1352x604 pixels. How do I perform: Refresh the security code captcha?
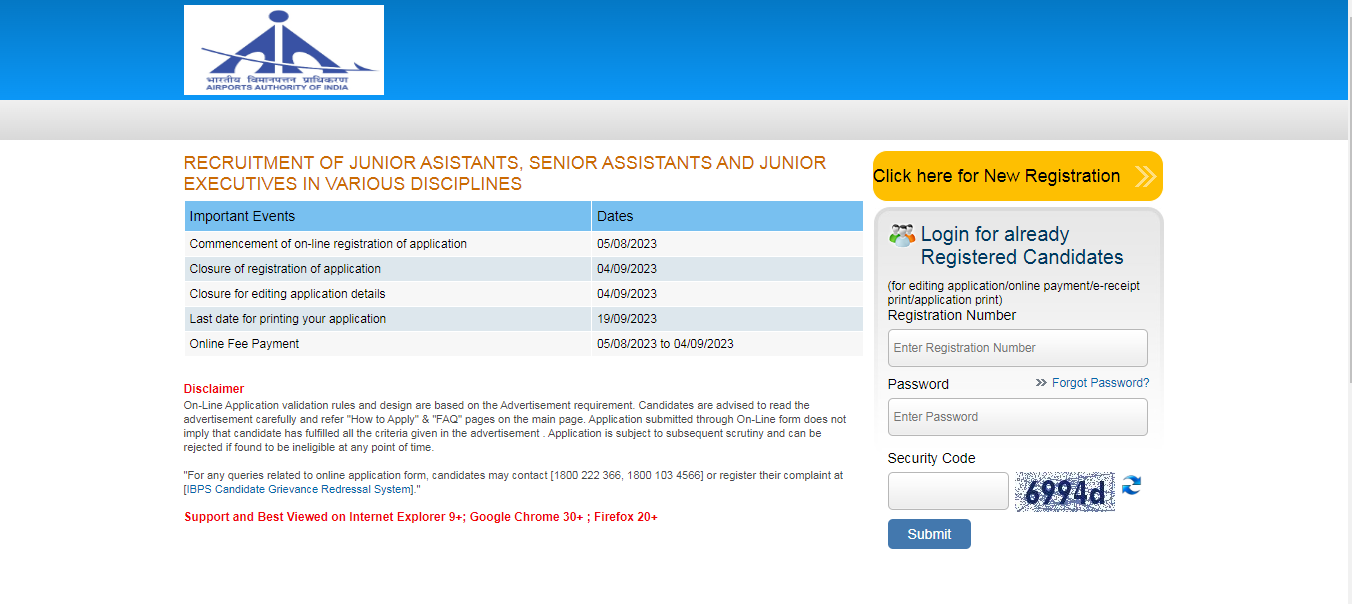tap(1131, 485)
